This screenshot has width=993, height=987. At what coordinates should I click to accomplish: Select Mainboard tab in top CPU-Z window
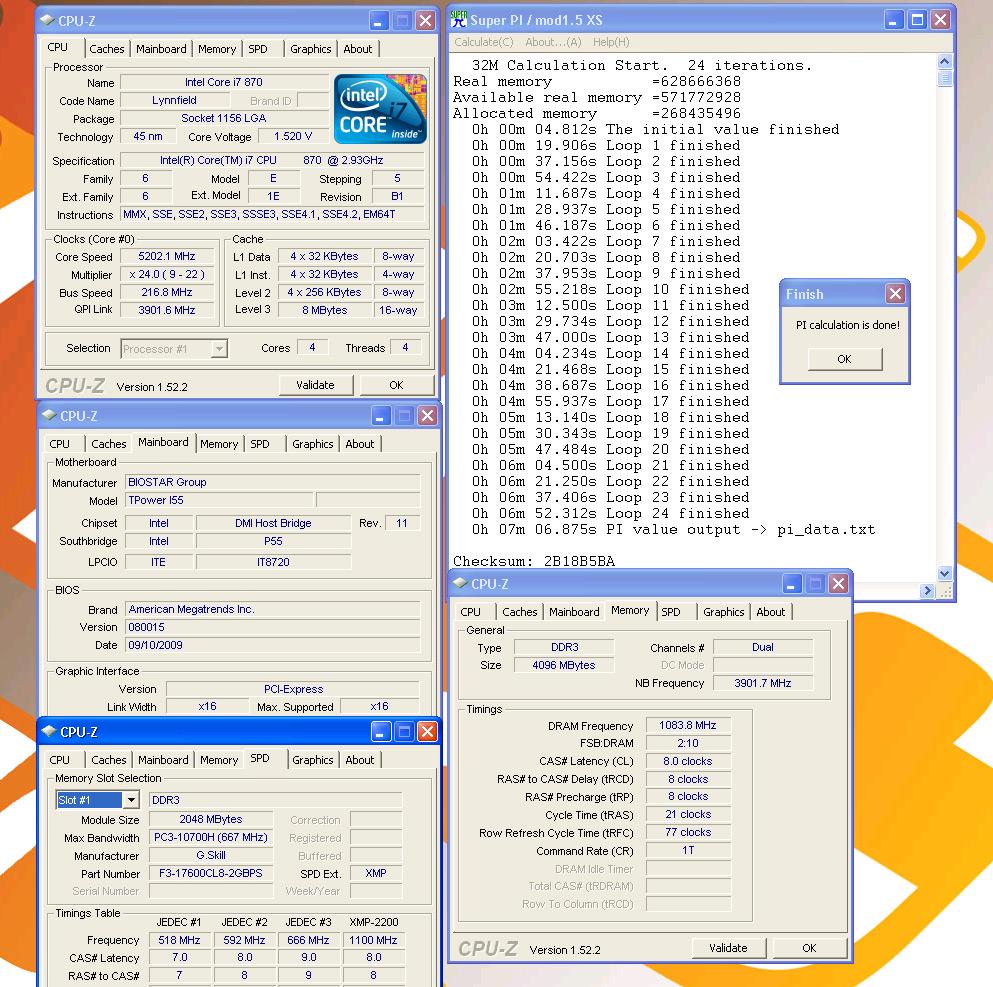coord(161,49)
